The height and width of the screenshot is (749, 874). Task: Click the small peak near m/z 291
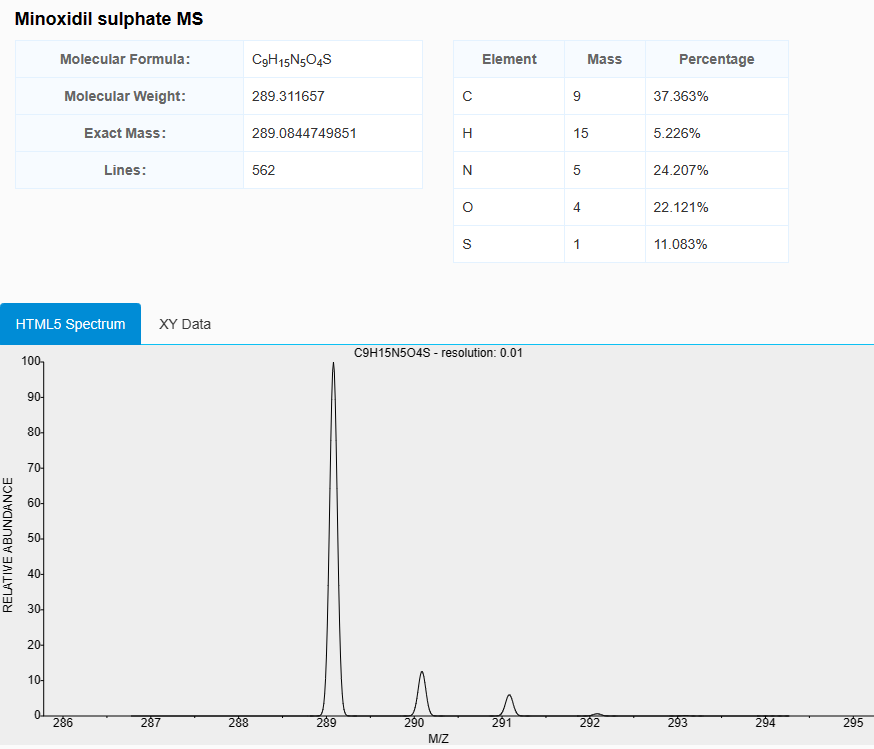[509, 704]
